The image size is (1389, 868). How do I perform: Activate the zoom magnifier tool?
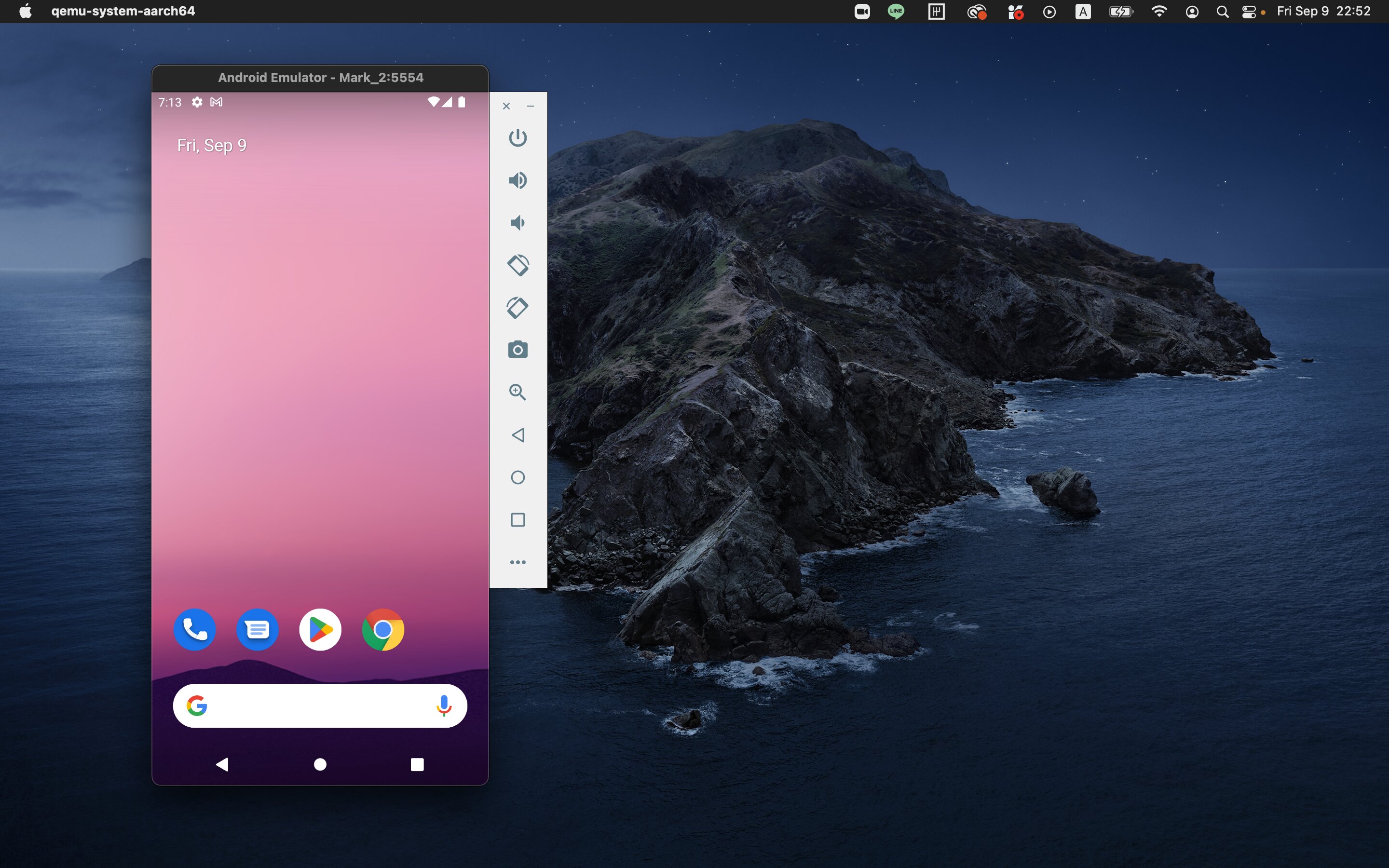tap(517, 392)
